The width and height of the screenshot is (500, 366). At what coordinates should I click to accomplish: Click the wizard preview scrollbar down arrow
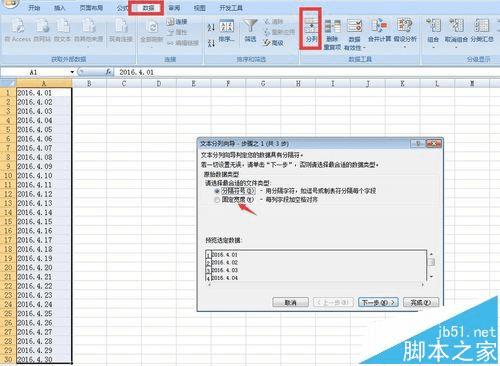point(431,277)
